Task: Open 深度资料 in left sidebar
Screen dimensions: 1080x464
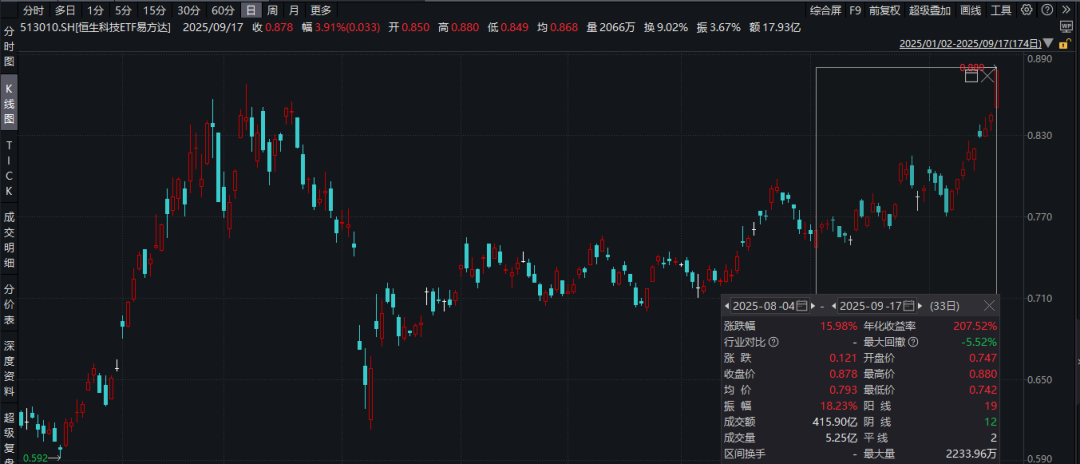Action: pyautogui.click(x=9, y=368)
